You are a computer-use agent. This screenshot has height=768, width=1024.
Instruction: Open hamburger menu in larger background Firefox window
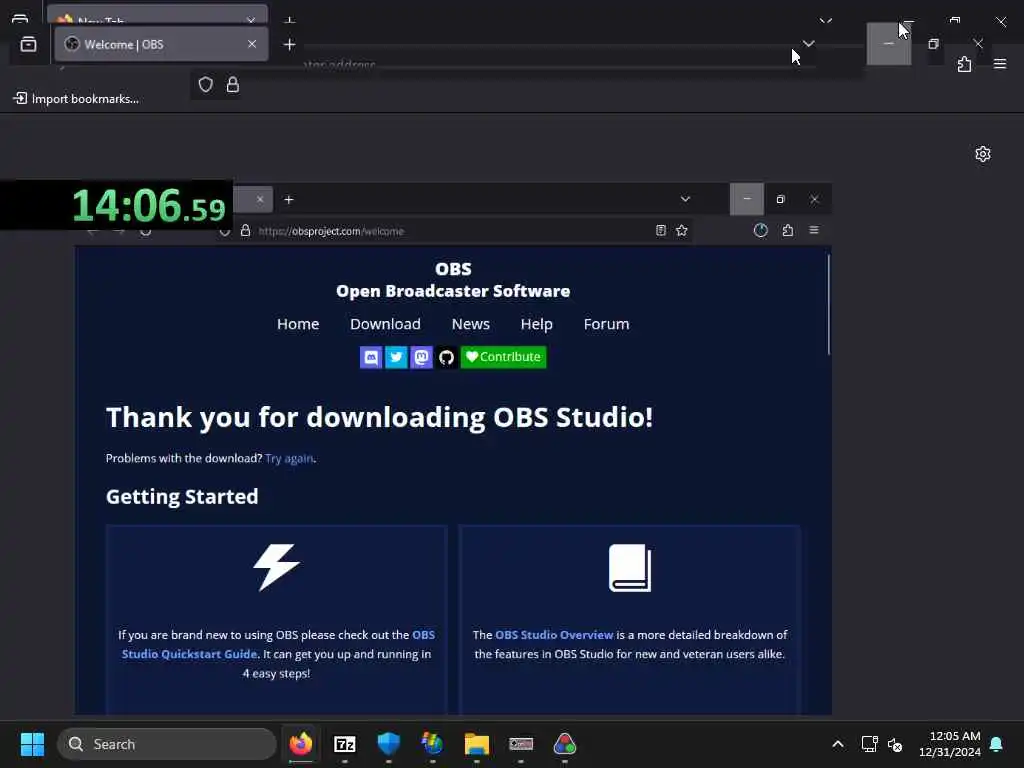1000,64
